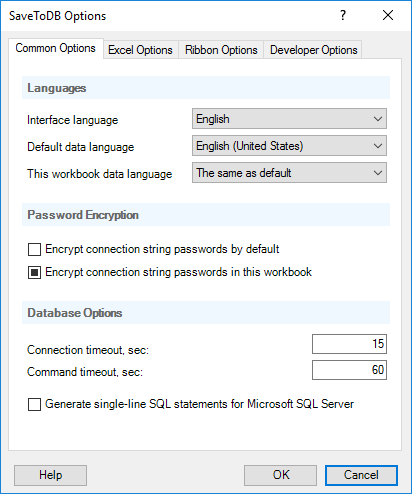
Task: Open This workbook data language dropdown
Action: click(x=289, y=173)
